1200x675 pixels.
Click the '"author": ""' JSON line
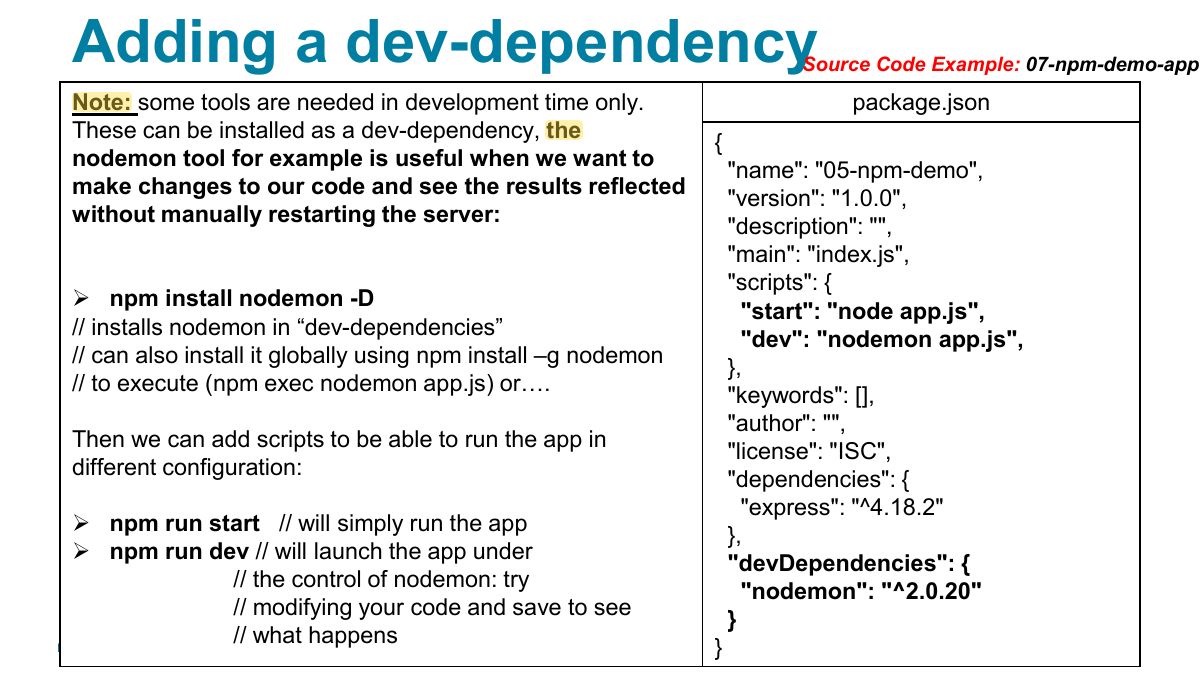(785, 423)
